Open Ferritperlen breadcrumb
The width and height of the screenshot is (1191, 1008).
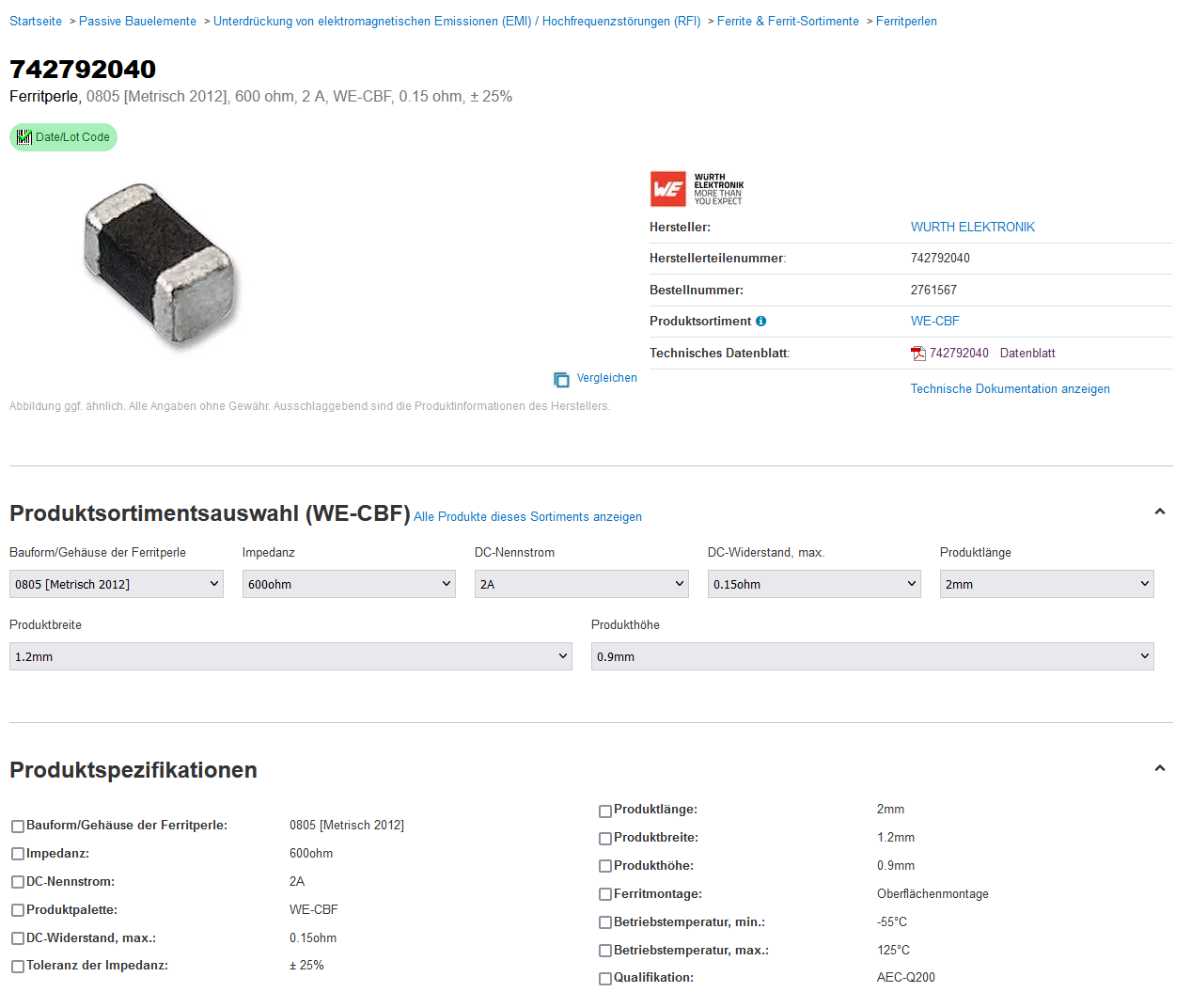(x=906, y=21)
